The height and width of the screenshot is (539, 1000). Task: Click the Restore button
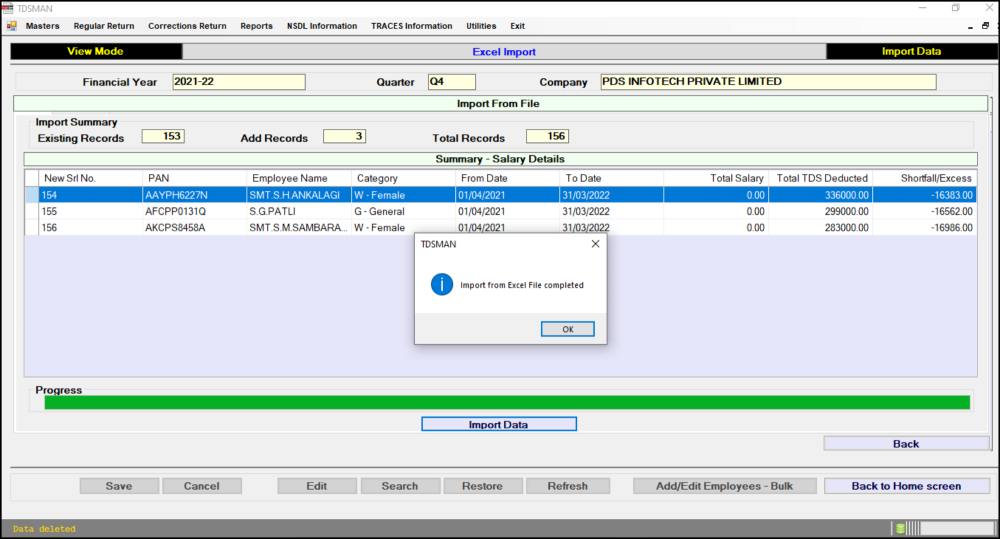pos(483,486)
